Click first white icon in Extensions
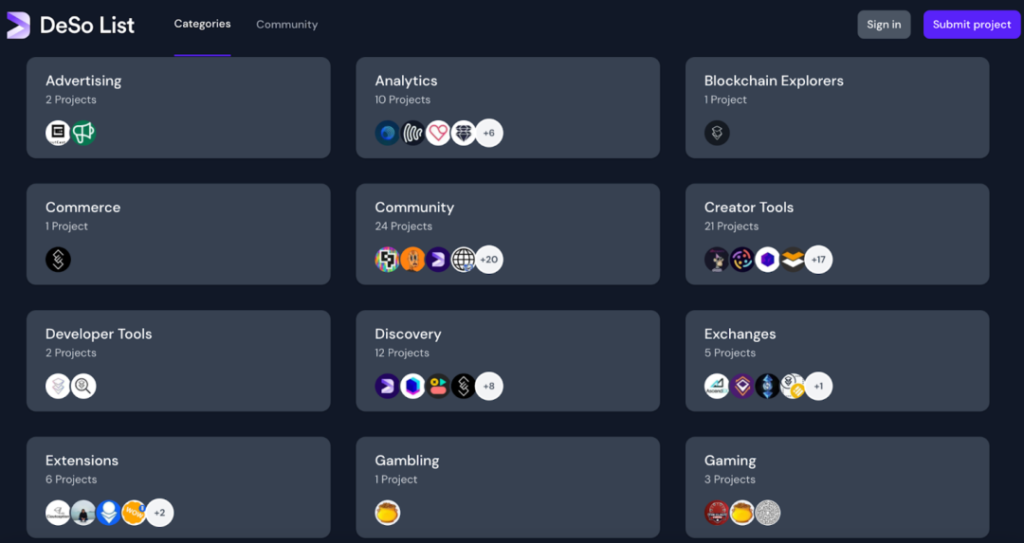The image size is (1024, 543). pos(58,513)
